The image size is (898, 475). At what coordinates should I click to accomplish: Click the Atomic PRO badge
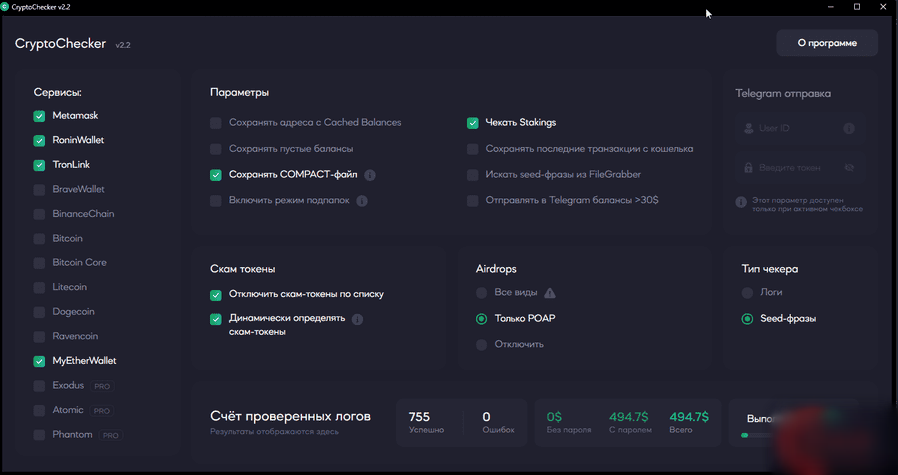102,411
